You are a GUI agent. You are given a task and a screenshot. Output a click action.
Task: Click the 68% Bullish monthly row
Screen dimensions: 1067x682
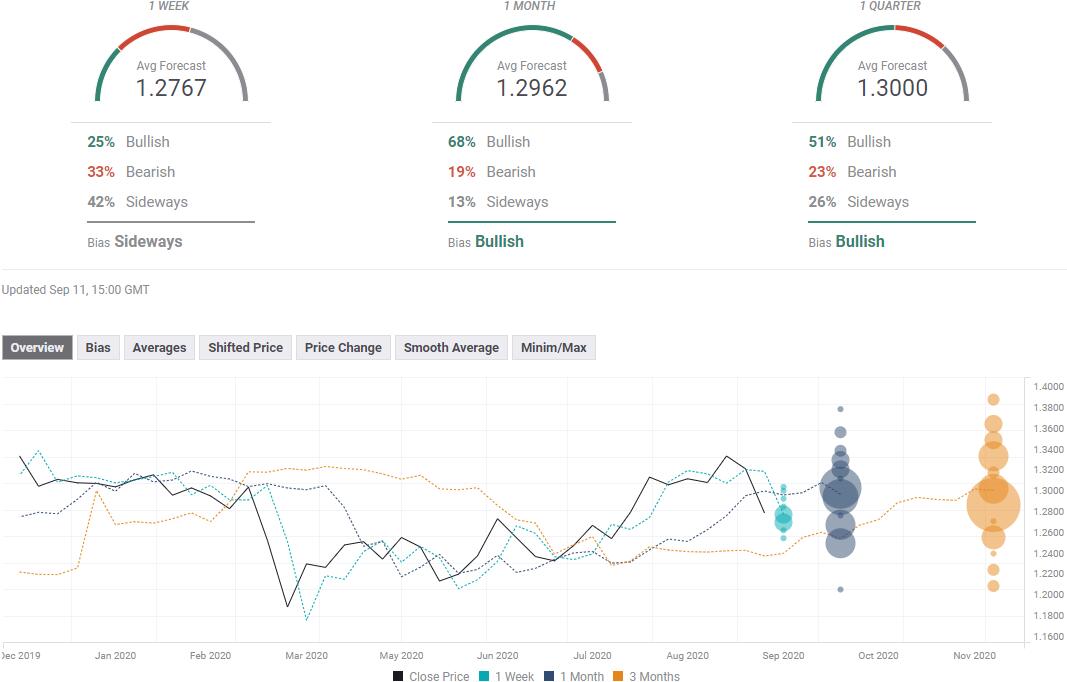(489, 142)
